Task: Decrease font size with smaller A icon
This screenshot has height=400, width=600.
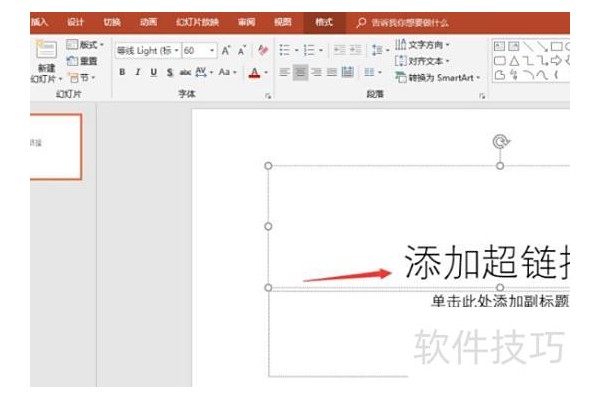Action: pos(241,50)
